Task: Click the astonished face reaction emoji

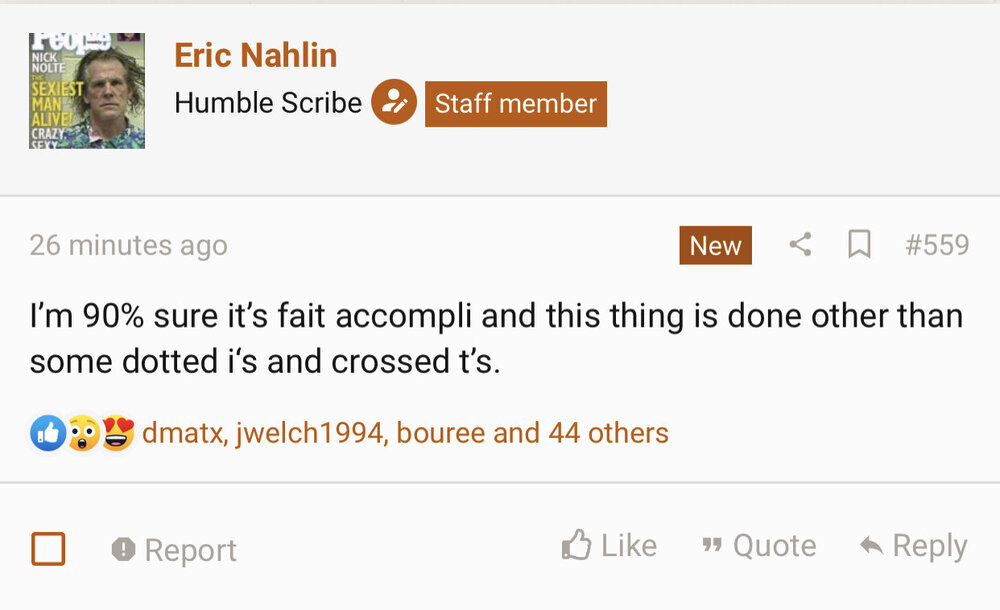Action: click(x=82, y=433)
